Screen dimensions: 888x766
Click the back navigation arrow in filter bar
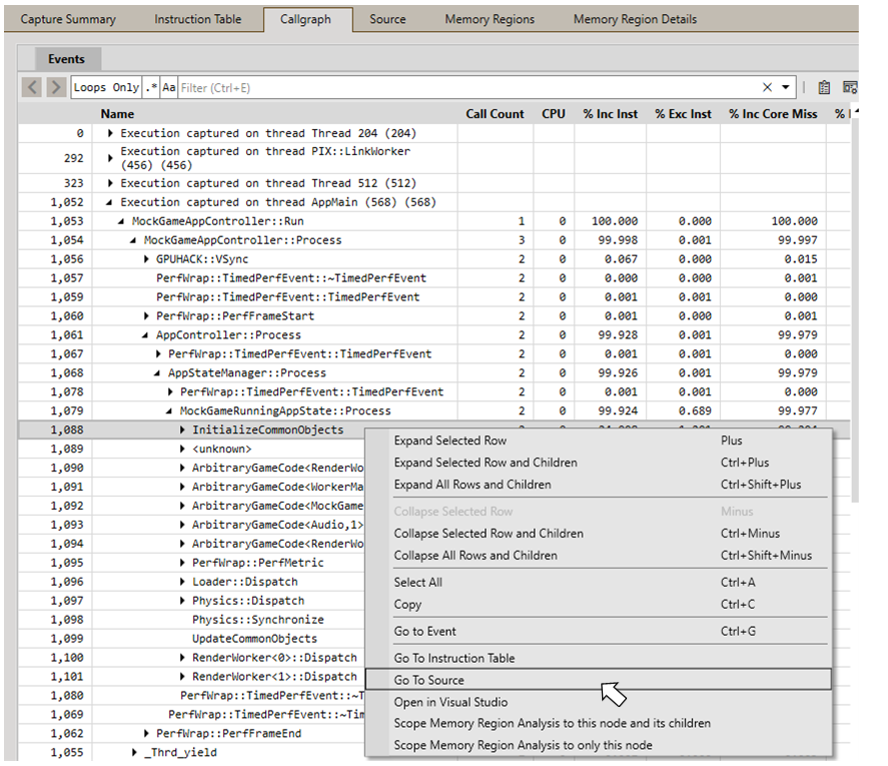pyautogui.click(x=32, y=87)
